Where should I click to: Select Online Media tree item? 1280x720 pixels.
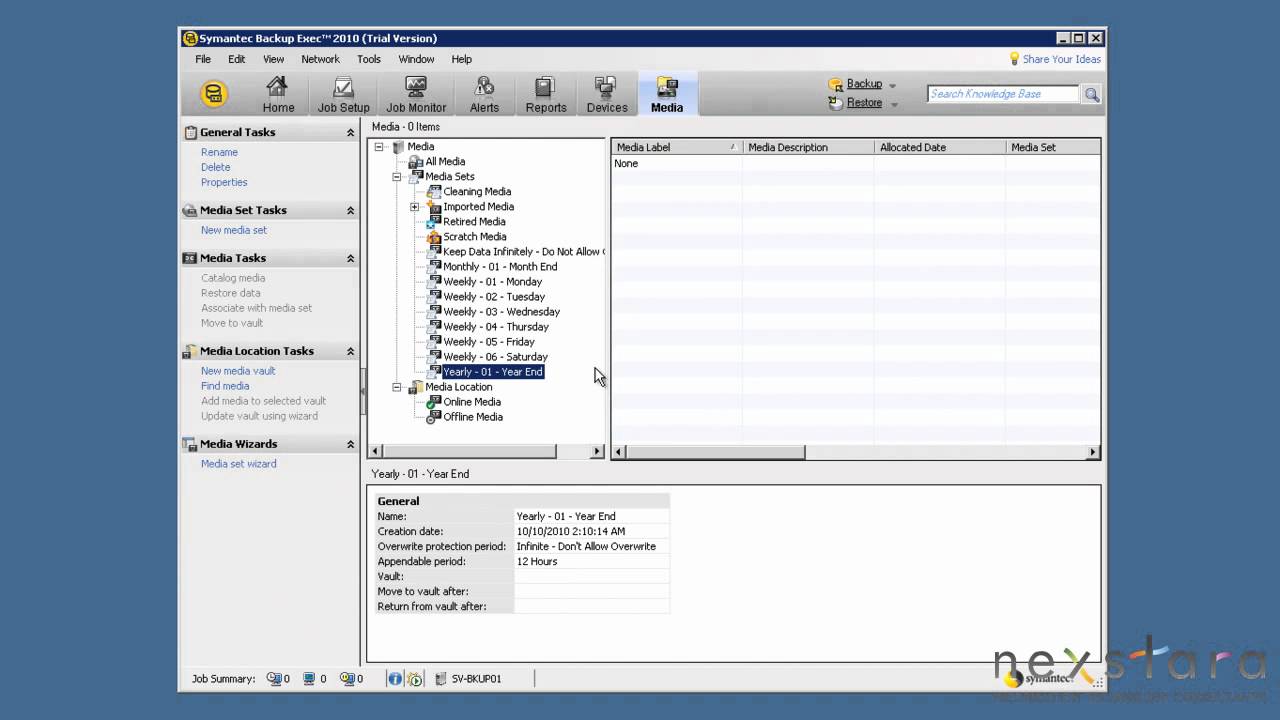[472, 402]
